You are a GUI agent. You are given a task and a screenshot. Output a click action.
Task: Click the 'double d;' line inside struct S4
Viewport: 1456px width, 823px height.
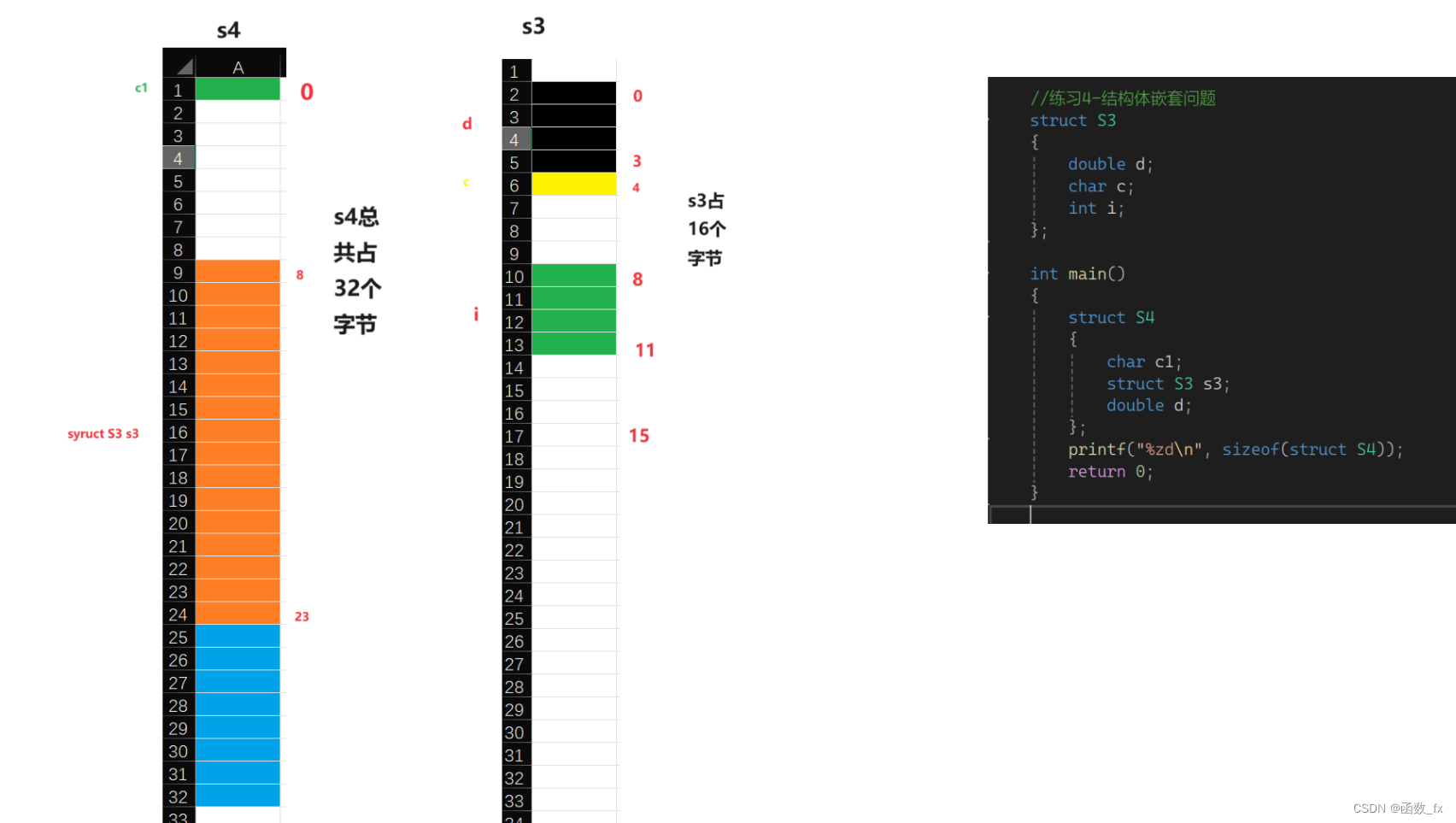click(x=1149, y=405)
